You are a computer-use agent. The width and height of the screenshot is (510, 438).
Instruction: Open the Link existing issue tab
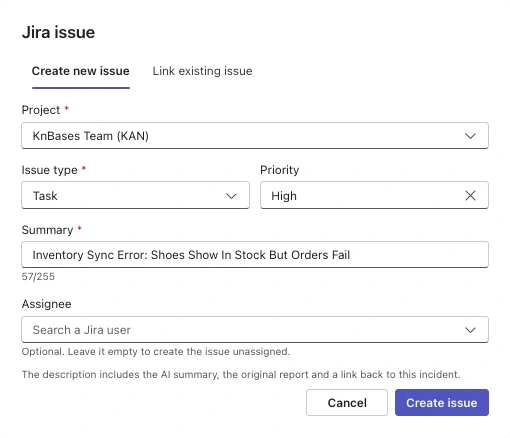202,71
